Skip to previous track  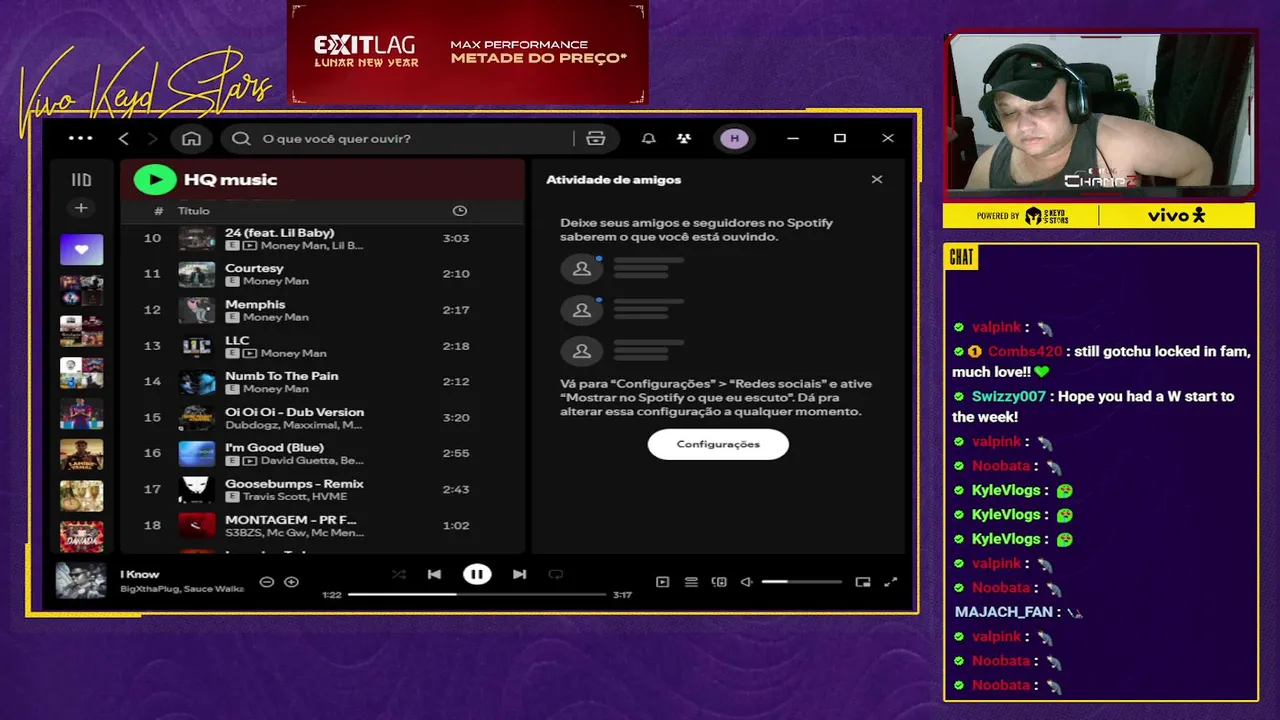(x=434, y=574)
